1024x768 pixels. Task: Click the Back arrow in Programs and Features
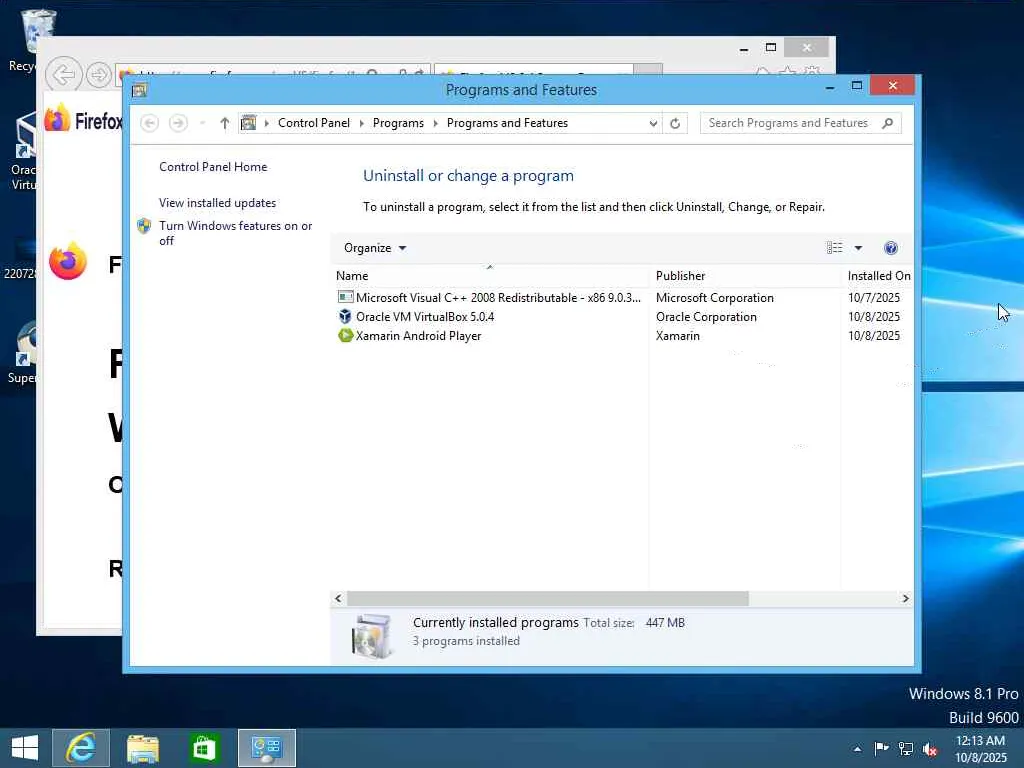click(x=150, y=123)
